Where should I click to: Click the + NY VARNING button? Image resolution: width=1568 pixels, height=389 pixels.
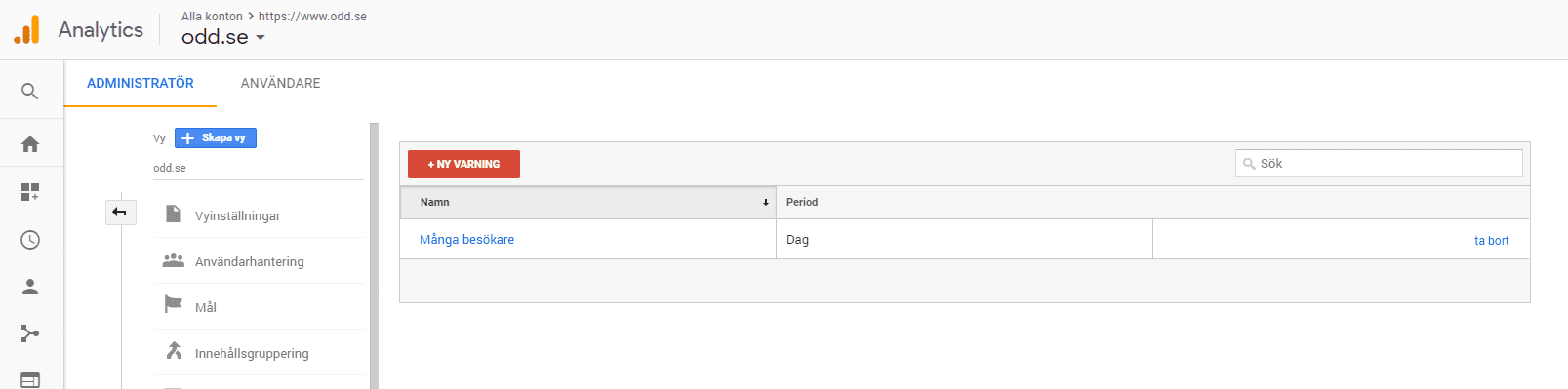[x=463, y=164]
